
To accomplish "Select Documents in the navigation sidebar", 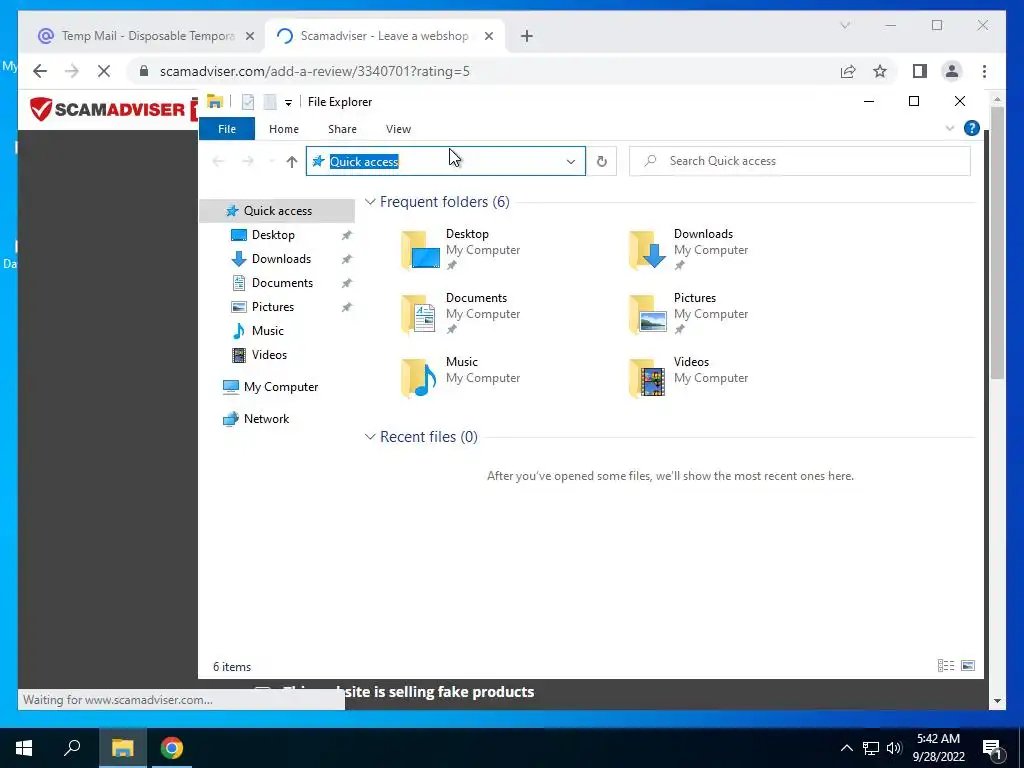I will click(282, 283).
